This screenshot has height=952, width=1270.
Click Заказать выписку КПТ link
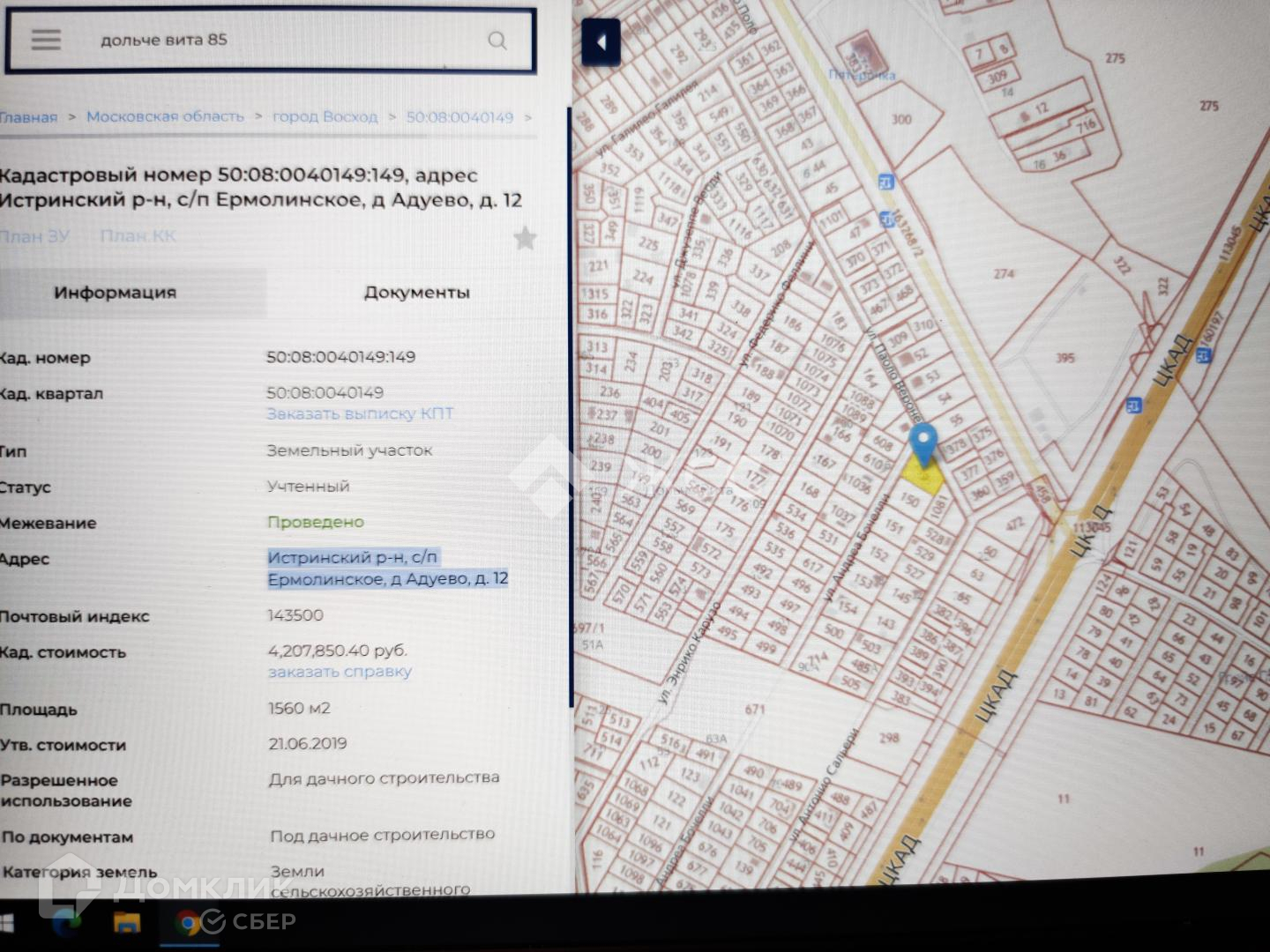(x=360, y=413)
